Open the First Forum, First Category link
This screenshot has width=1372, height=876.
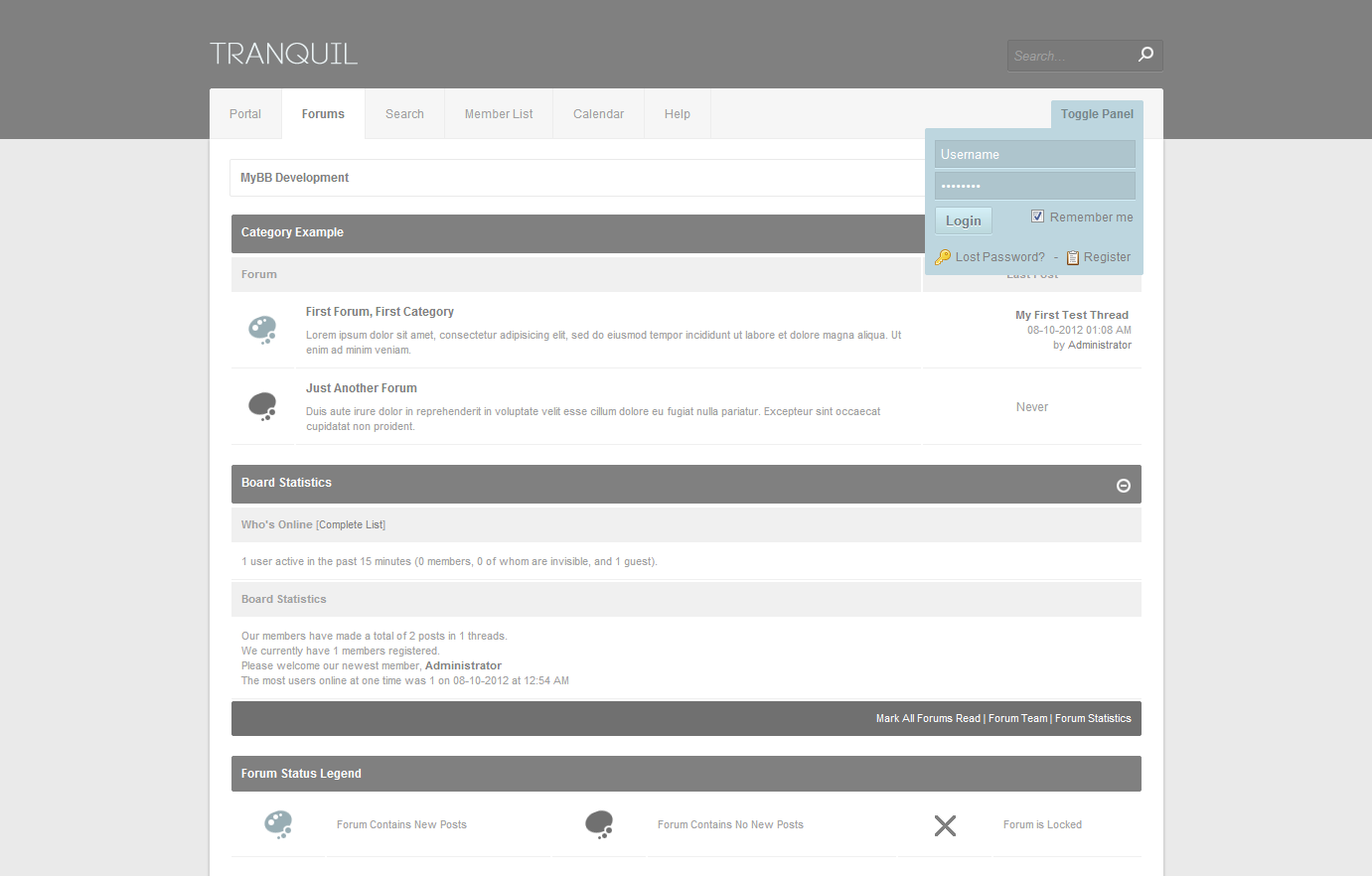coord(380,312)
